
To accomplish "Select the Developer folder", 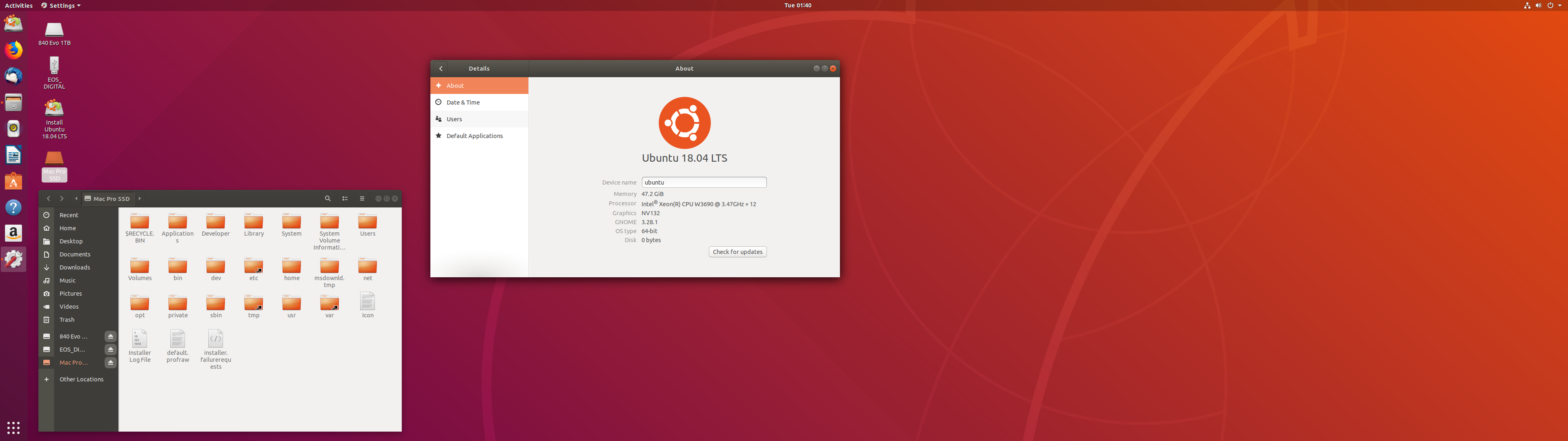I will [x=216, y=225].
